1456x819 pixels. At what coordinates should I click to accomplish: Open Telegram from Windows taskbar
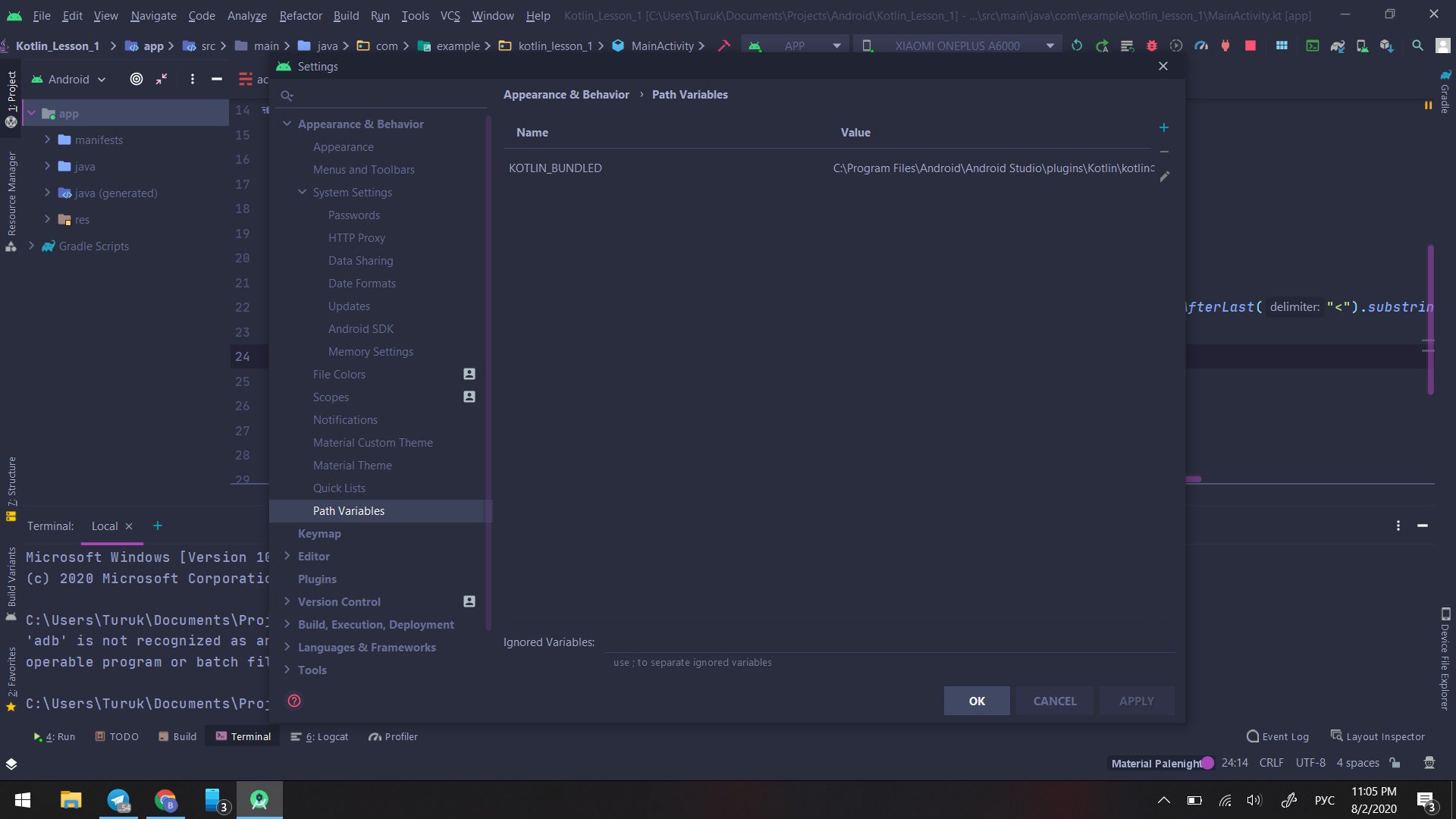[118, 800]
